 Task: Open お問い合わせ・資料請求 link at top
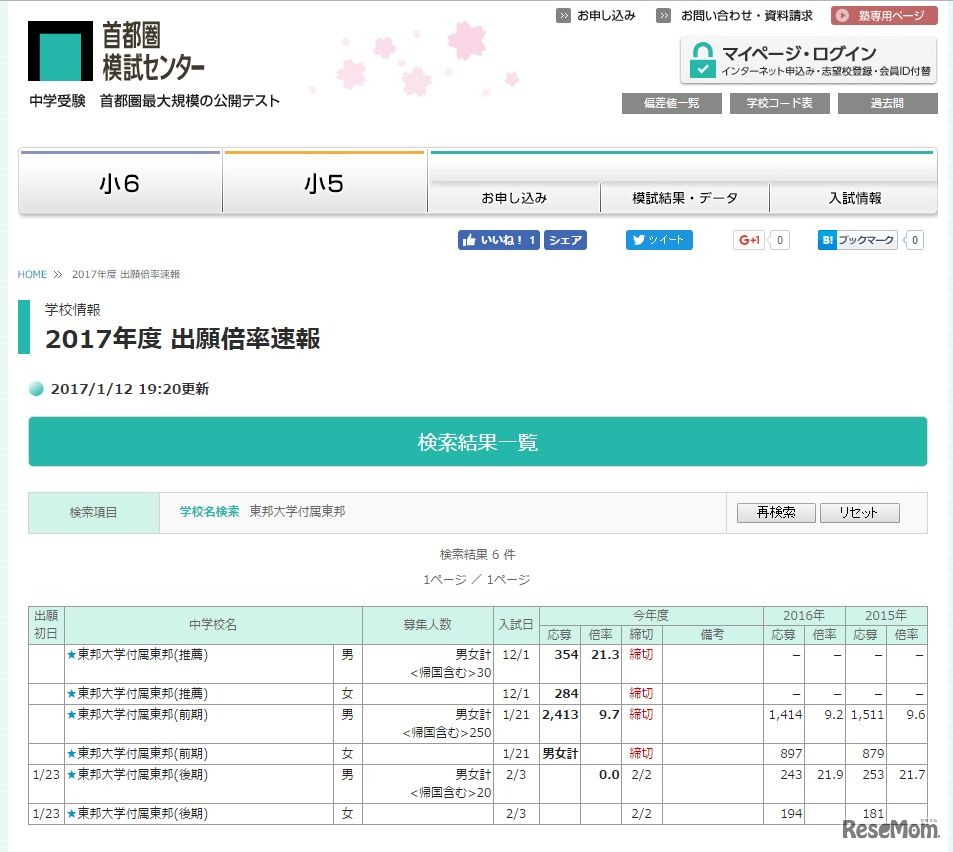(x=746, y=16)
